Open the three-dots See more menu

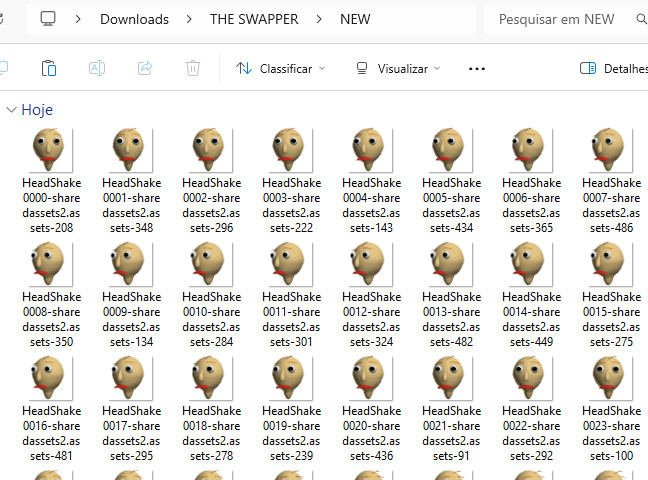pos(477,69)
